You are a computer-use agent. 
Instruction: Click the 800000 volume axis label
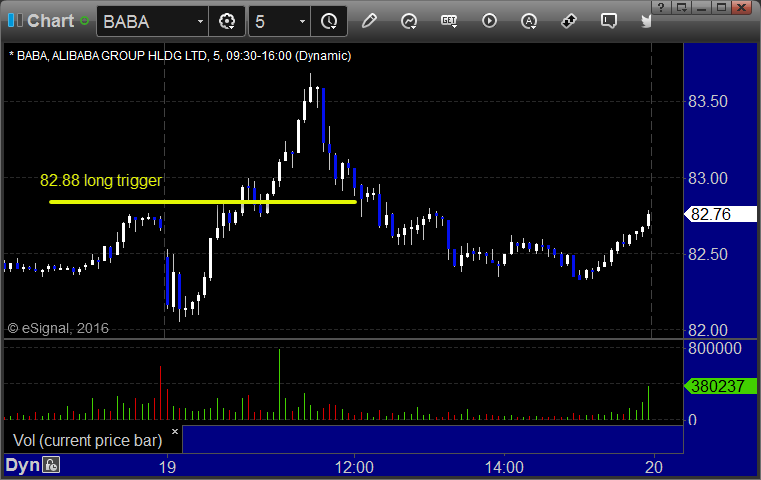[x=715, y=348]
